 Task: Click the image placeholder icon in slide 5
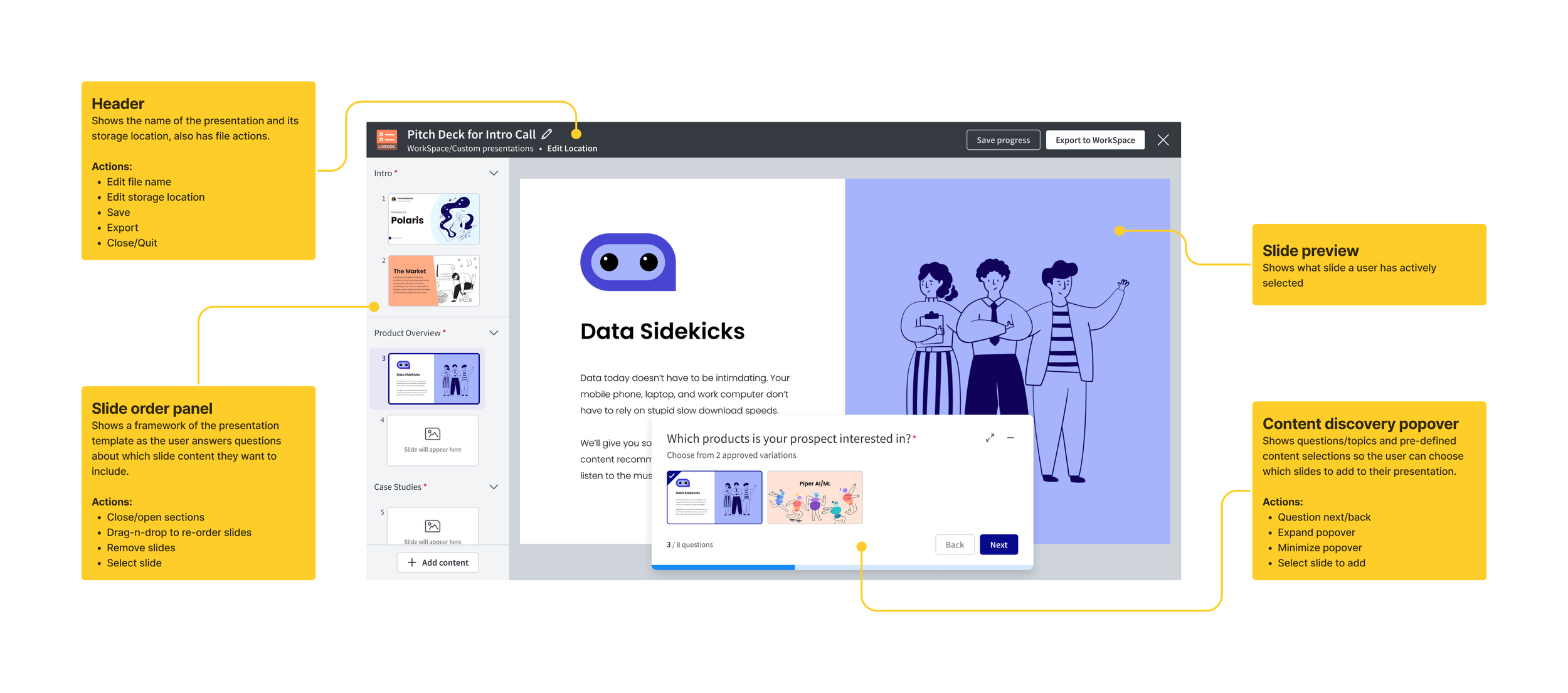[432, 526]
